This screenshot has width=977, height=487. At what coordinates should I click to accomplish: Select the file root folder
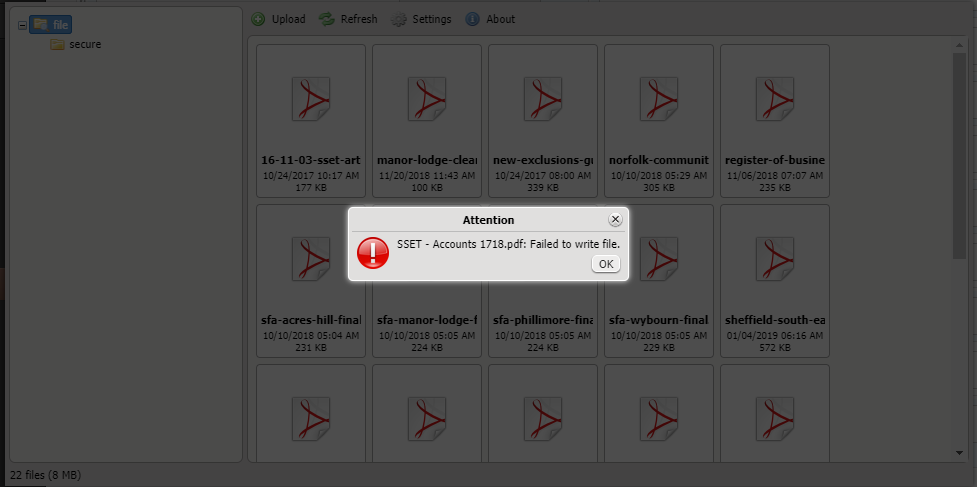(x=50, y=25)
